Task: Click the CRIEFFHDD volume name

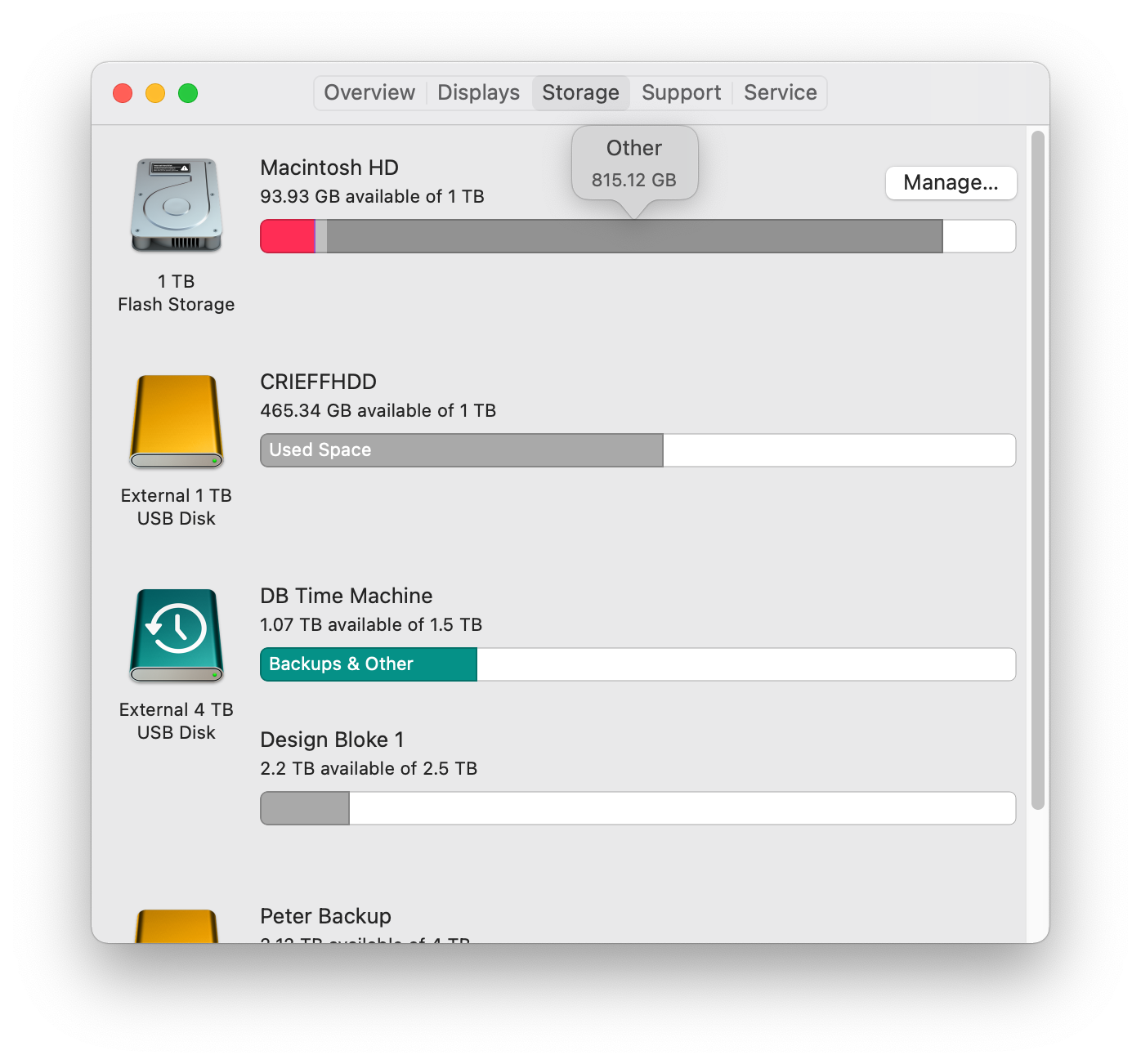Action: point(319,382)
